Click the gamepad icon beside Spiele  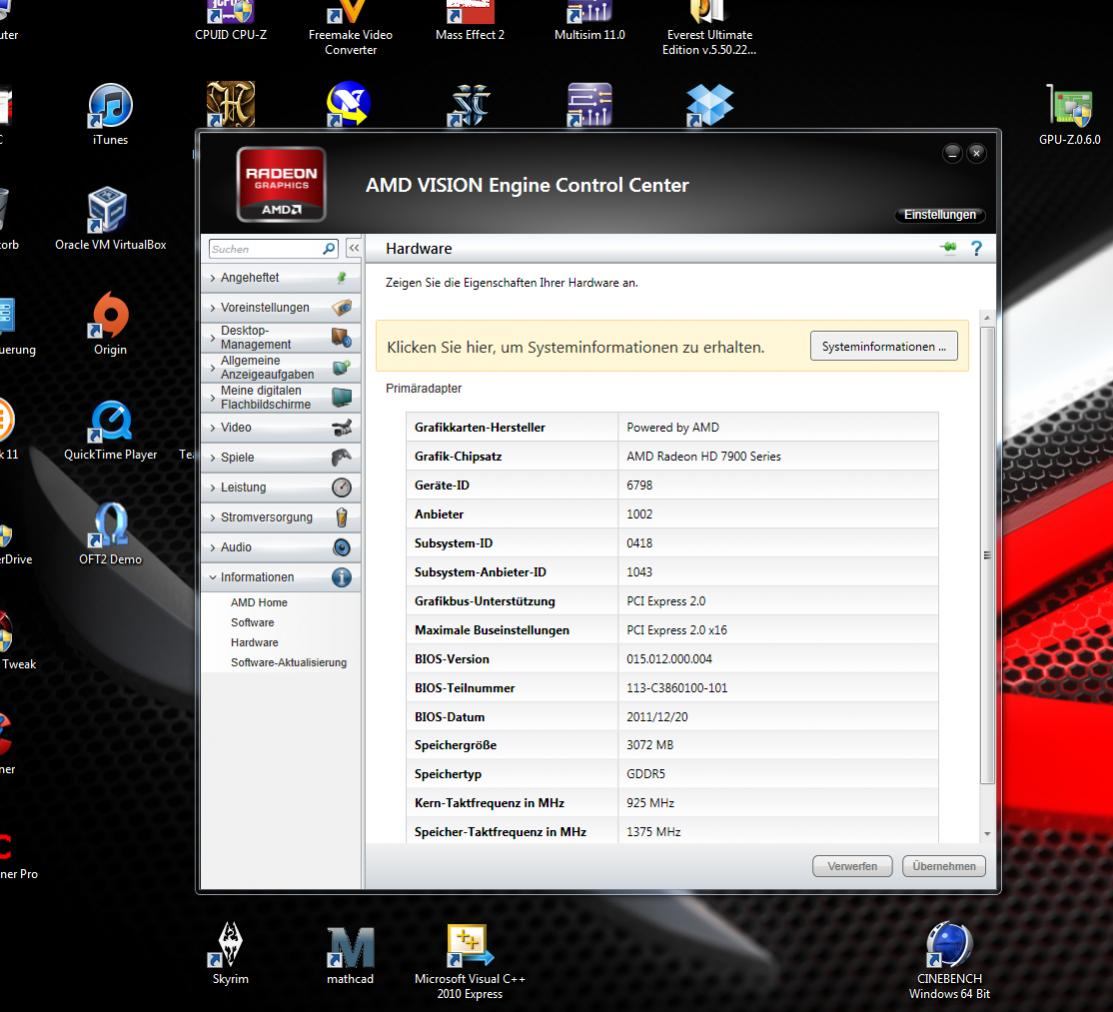(x=341, y=457)
